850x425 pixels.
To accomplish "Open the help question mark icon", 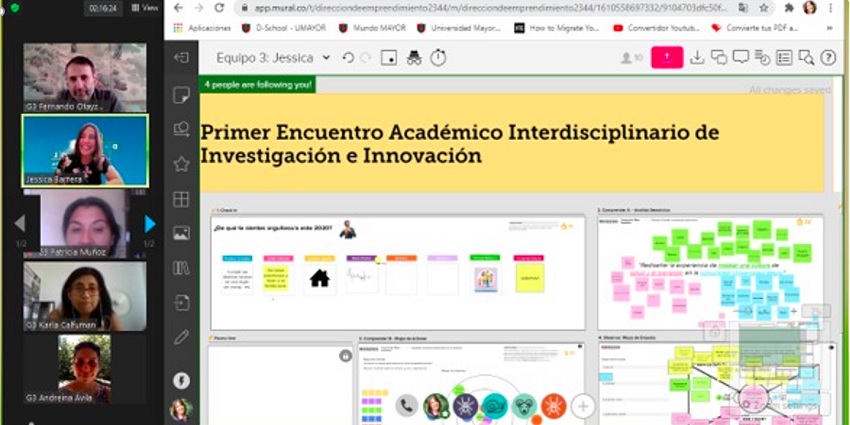I will [x=828, y=58].
